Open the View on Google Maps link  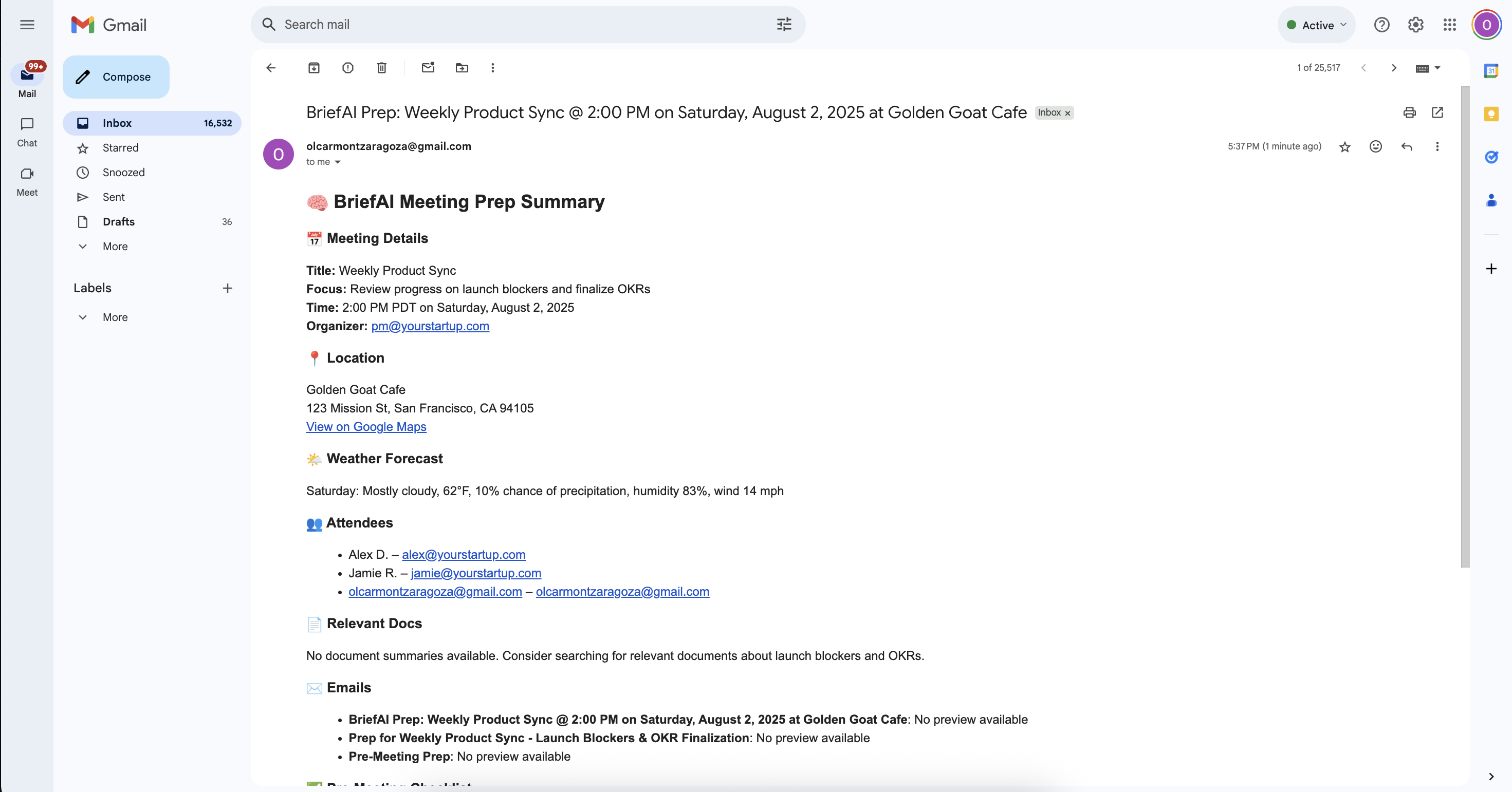(x=366, y=426)
